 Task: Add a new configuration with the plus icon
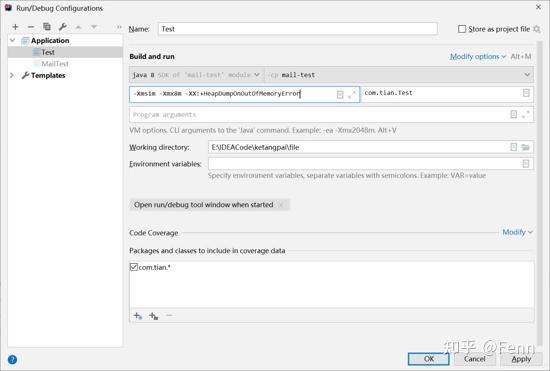15,27
